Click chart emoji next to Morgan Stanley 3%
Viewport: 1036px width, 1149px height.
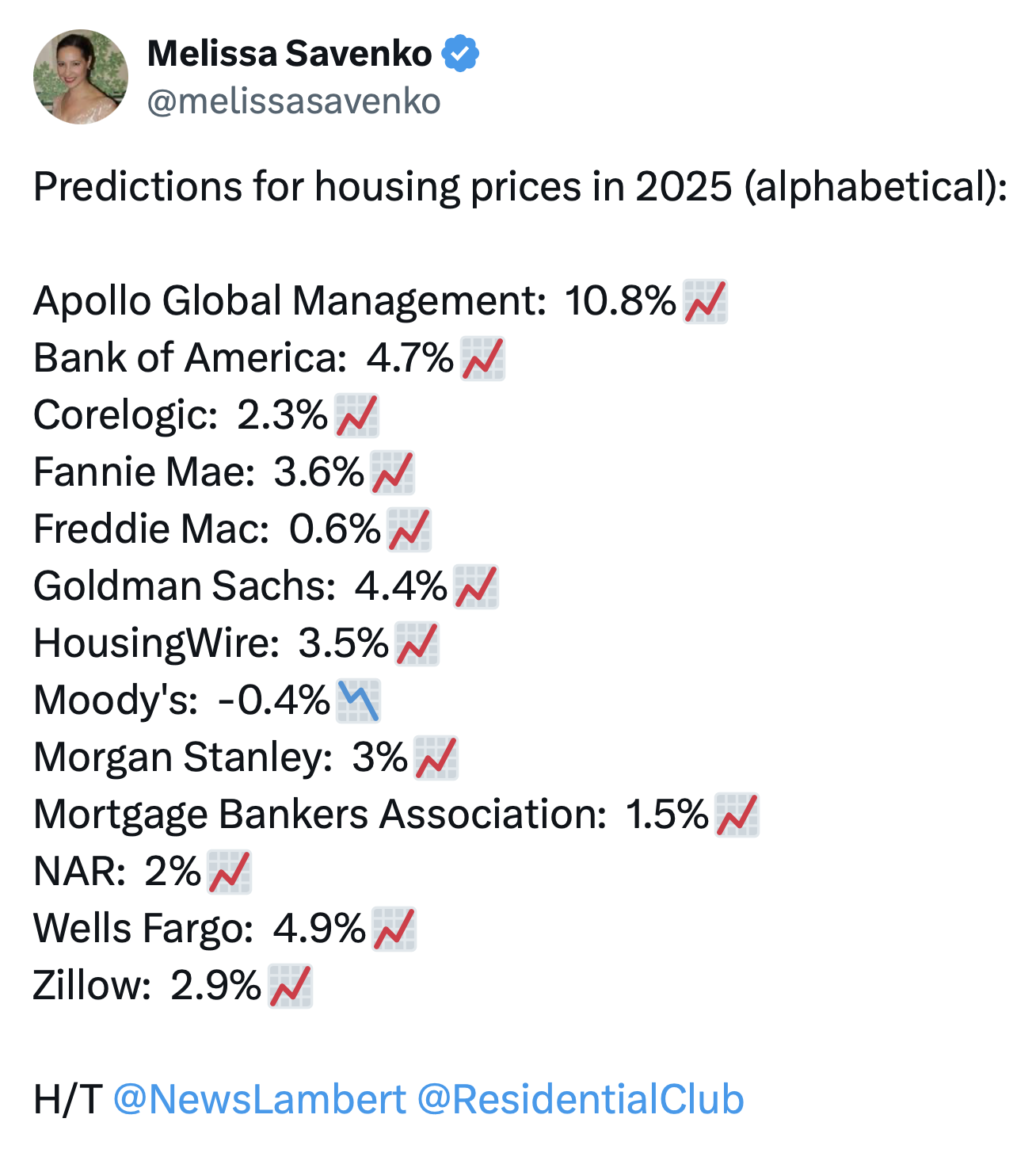point(436,758)
